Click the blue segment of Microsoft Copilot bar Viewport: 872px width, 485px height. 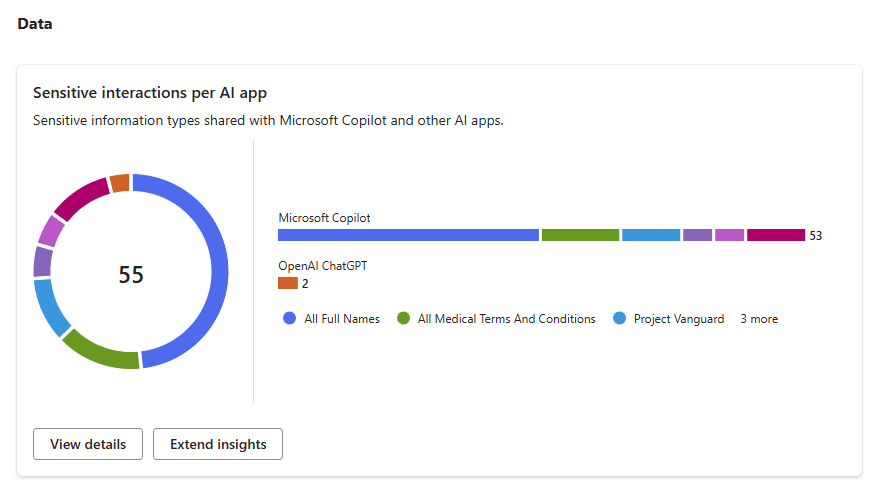pos(408,235)
